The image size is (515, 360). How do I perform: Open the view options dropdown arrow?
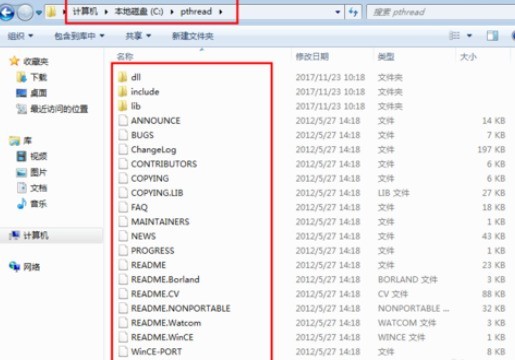click(x=469, y=35)
